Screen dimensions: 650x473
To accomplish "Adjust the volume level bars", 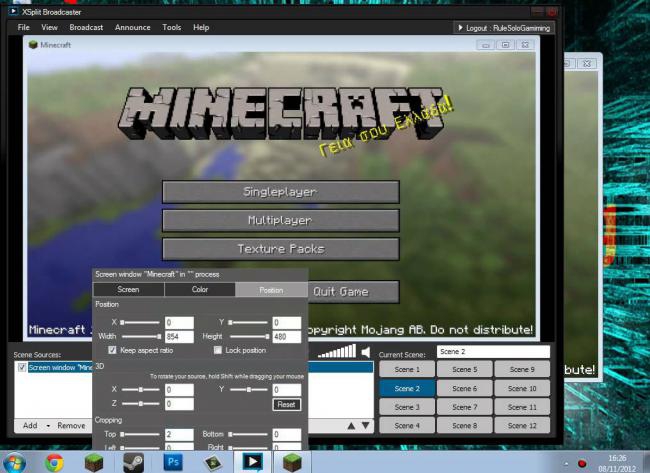I will pos(337,352).
